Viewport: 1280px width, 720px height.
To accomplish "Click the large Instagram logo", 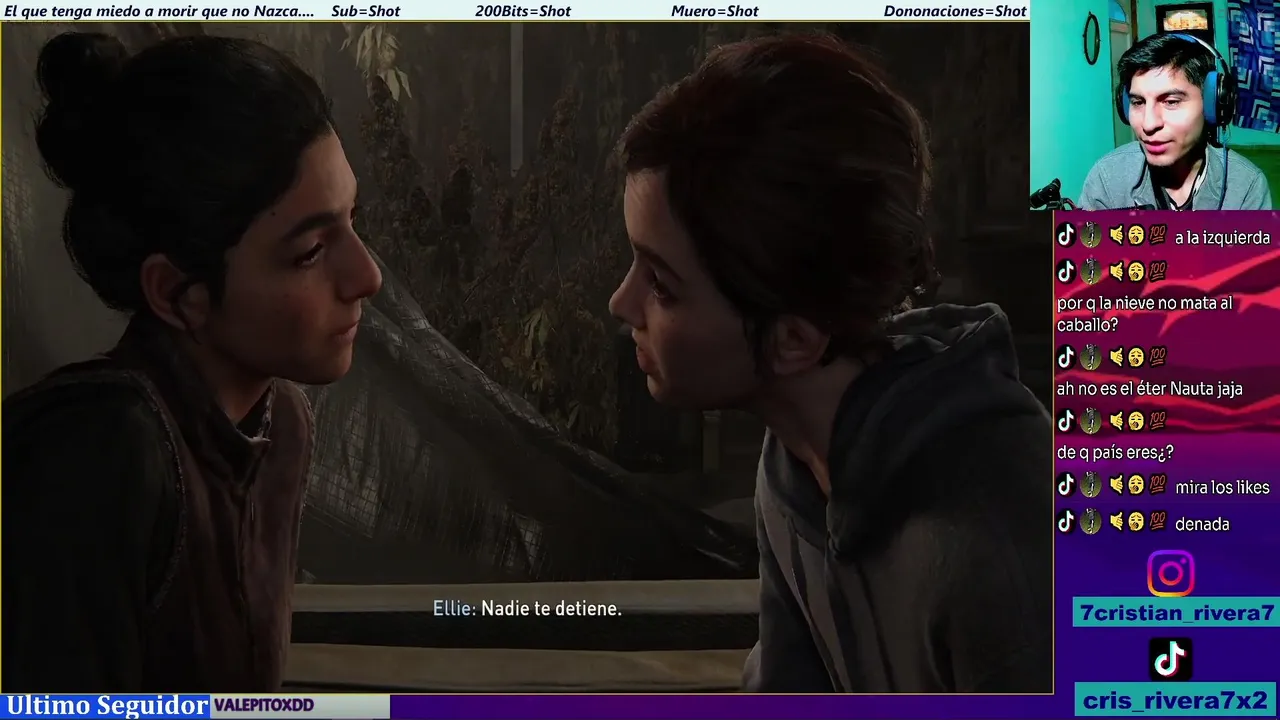I will click(1170, 573).
